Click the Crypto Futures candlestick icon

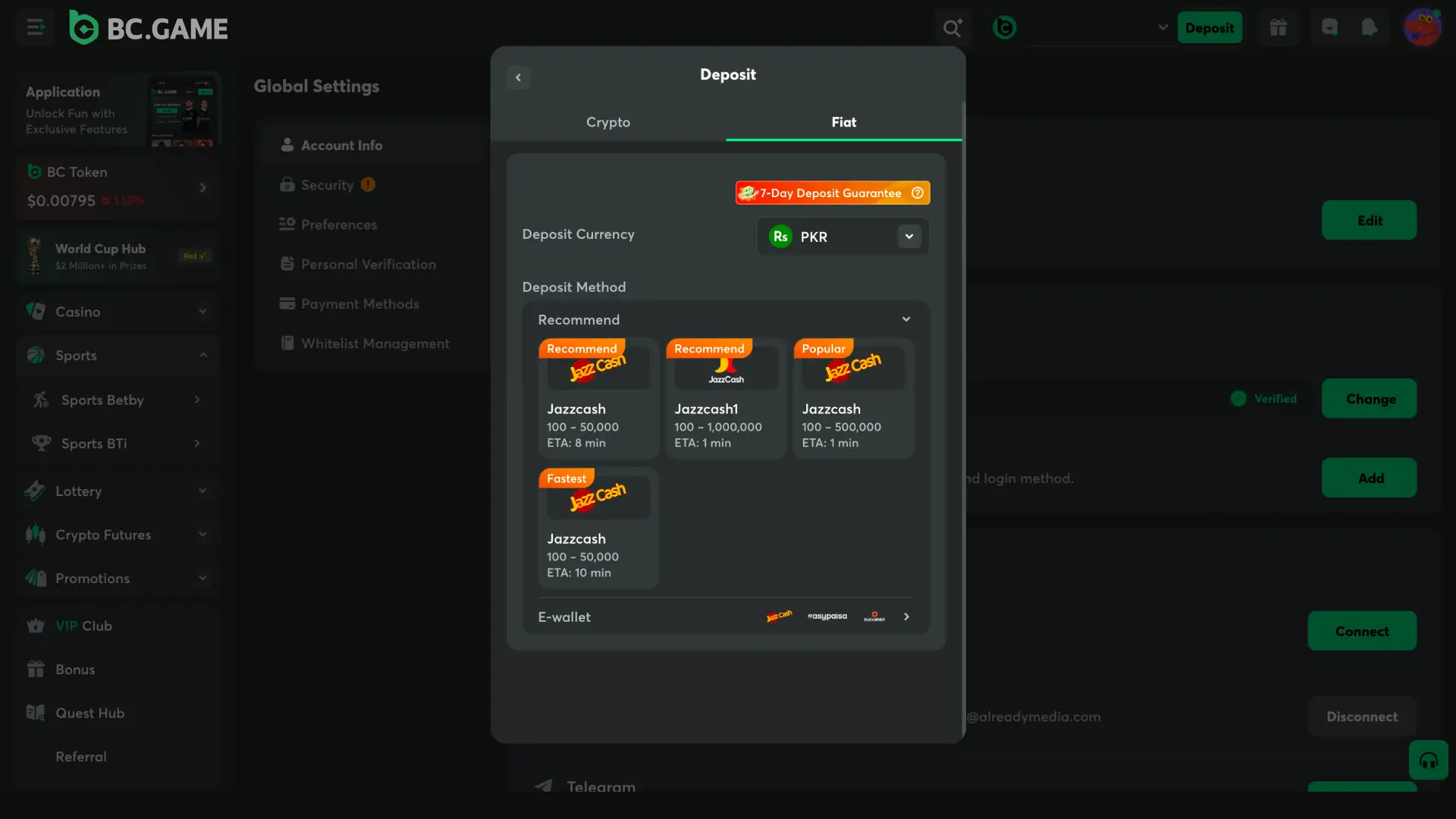[x=36, y=535]
